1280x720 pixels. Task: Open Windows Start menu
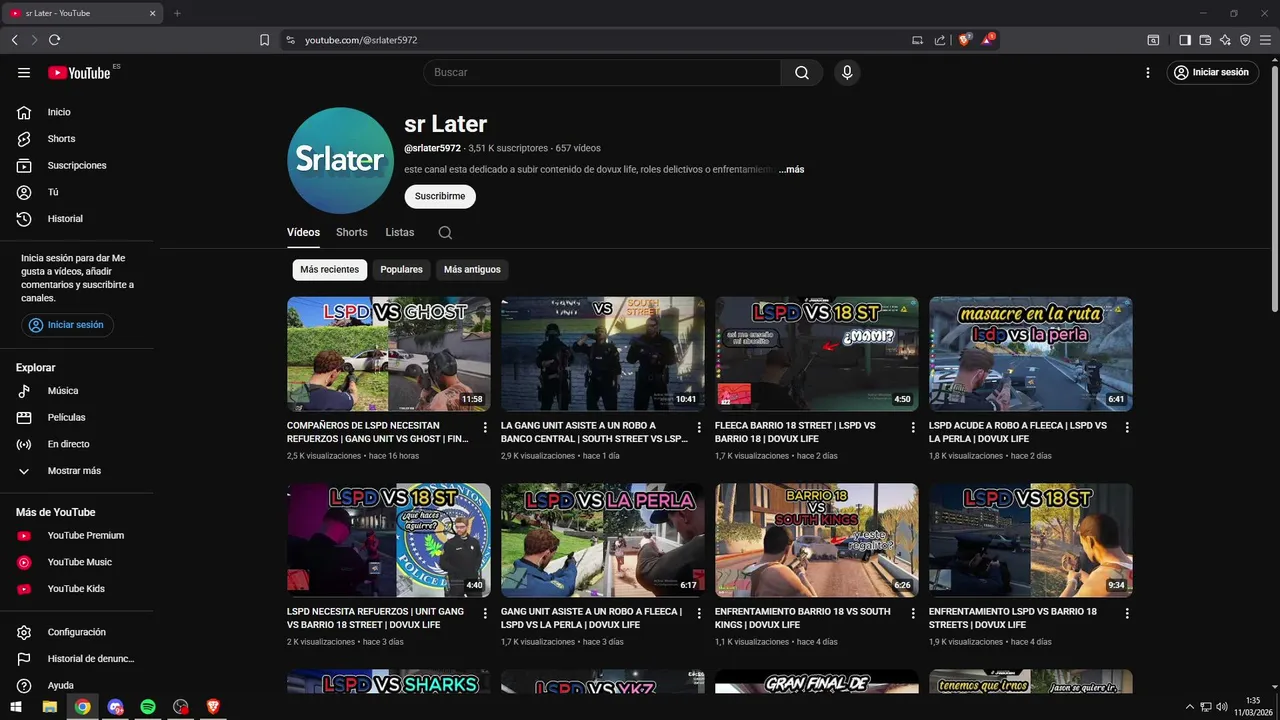[17, 707]
